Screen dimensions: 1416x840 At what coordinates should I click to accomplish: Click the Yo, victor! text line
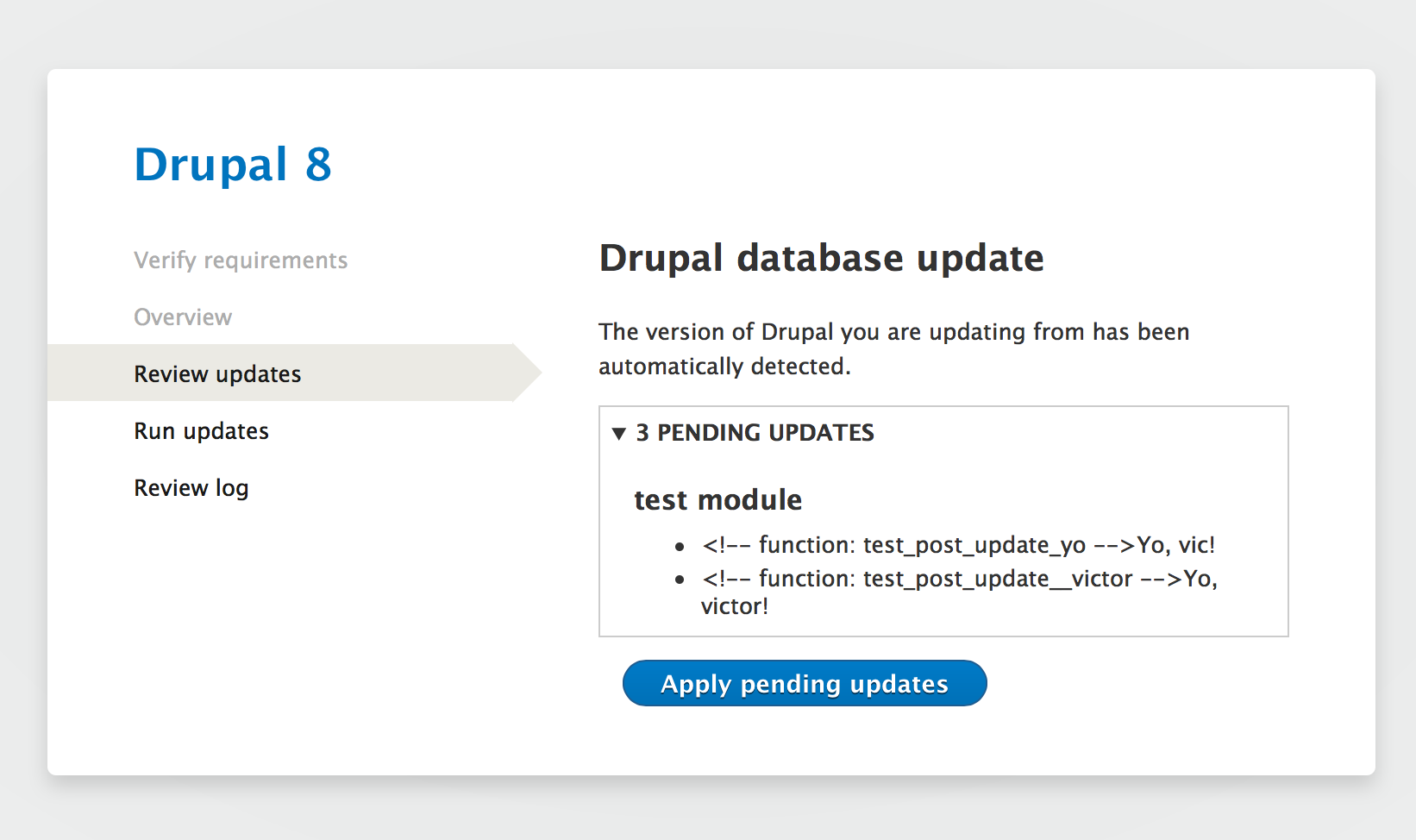point(734,605)
